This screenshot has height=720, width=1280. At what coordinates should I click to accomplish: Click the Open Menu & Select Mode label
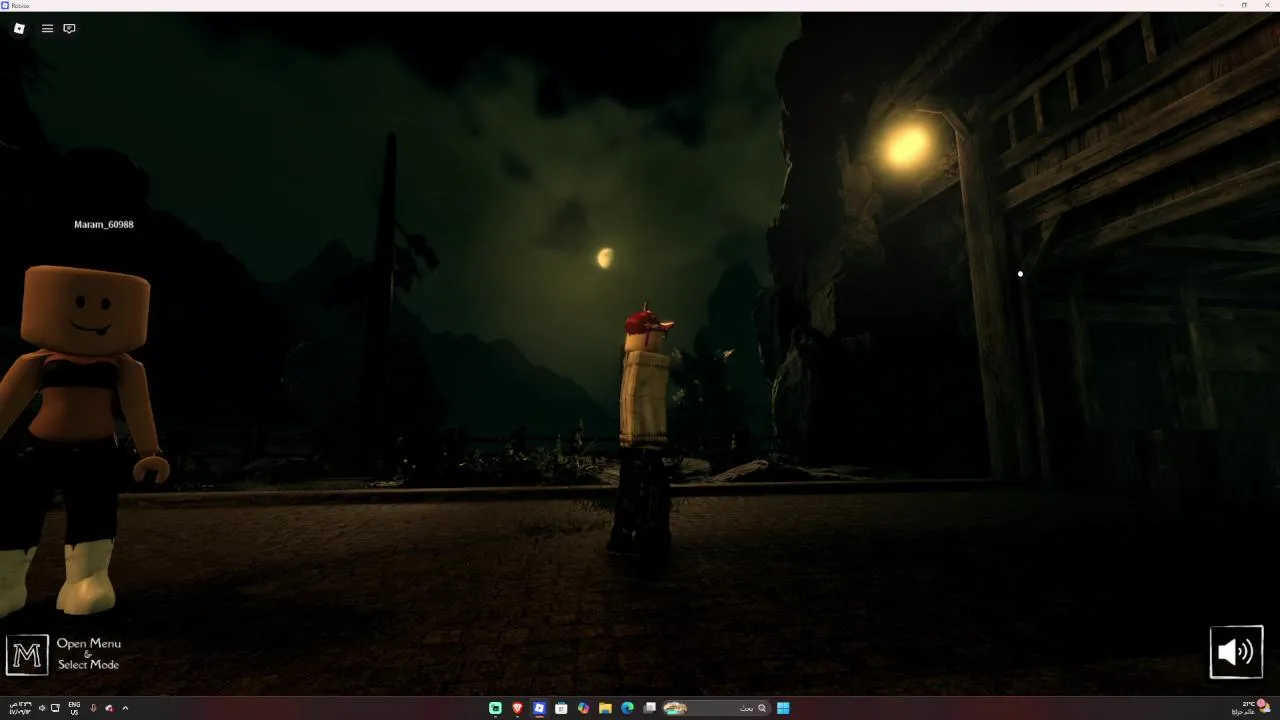point(88,654)
